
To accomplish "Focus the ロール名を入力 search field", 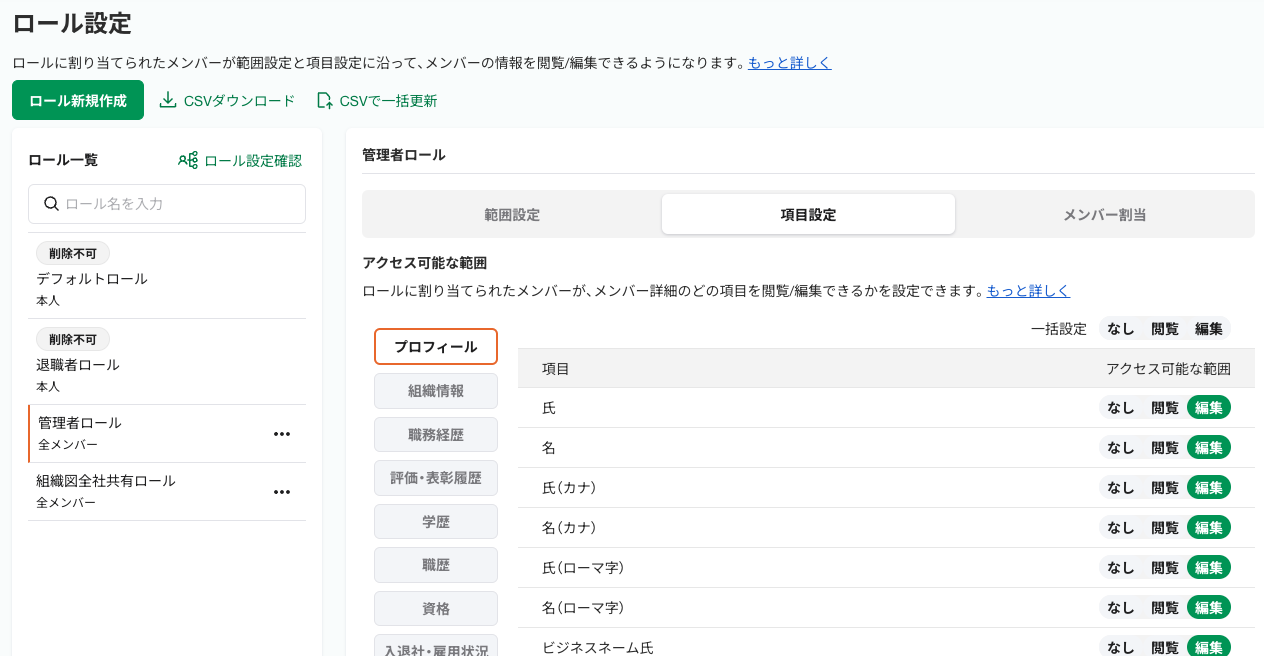I will (x=167, y=204).
